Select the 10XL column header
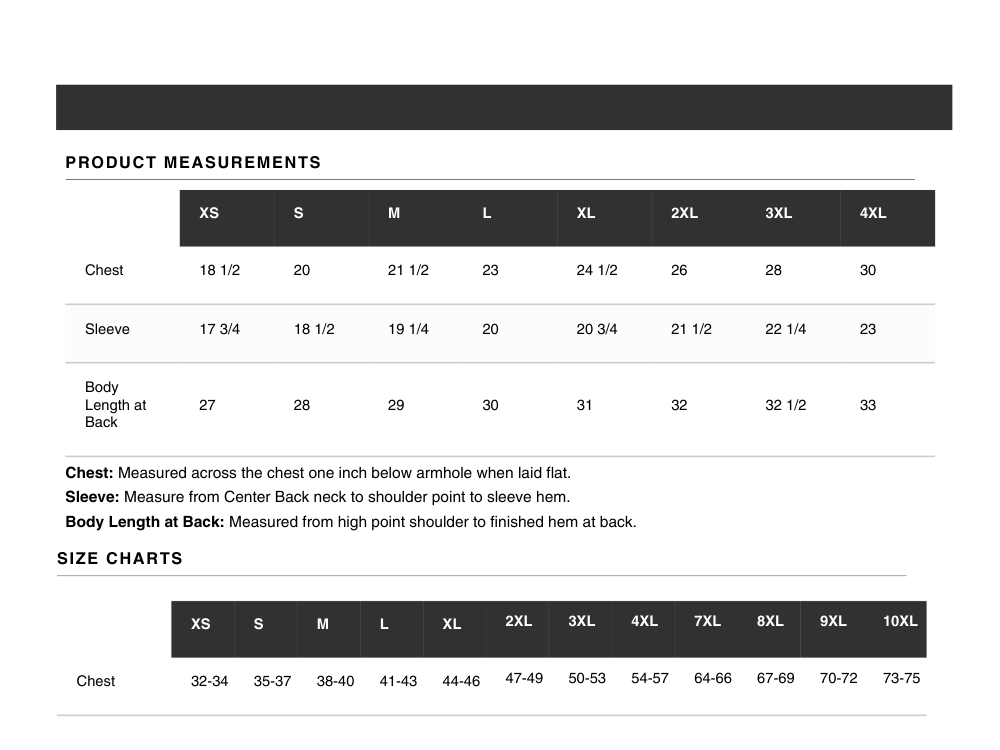This screenshot has width=1000, height=750. 900,621
